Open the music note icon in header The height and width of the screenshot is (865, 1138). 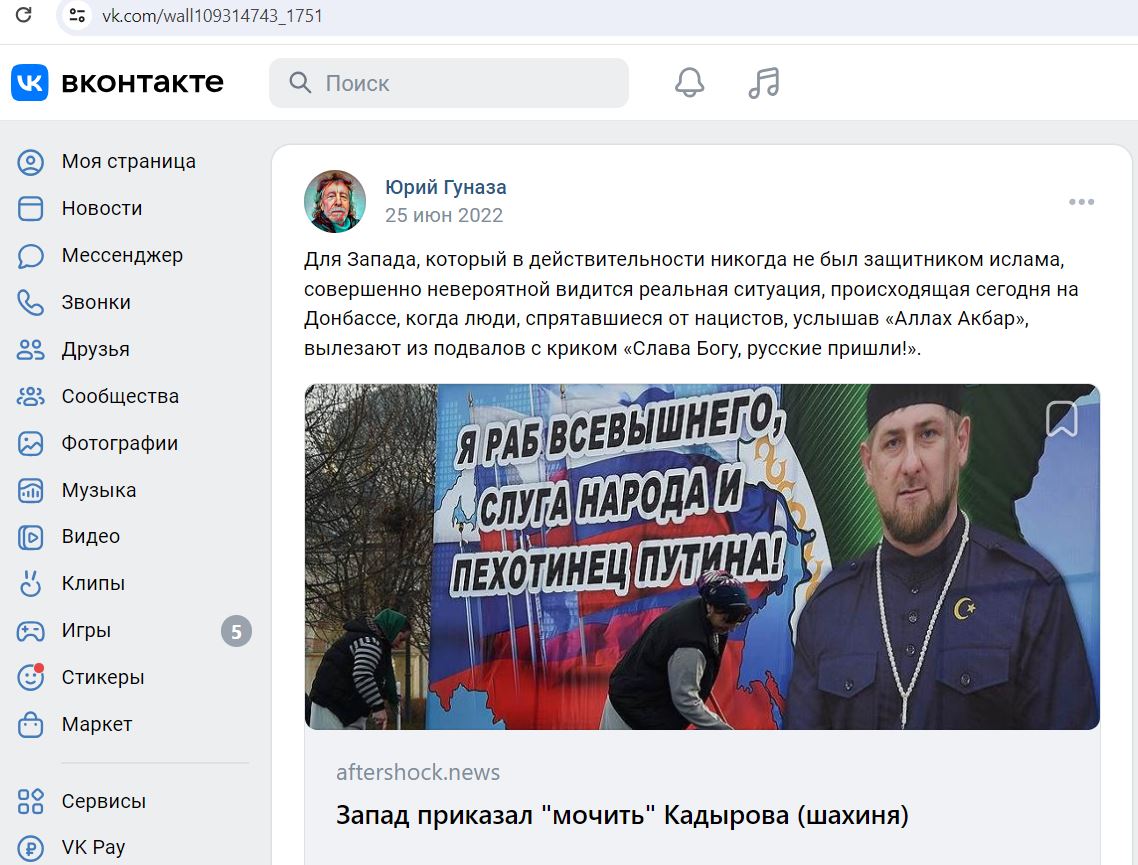tap(764, 83)
